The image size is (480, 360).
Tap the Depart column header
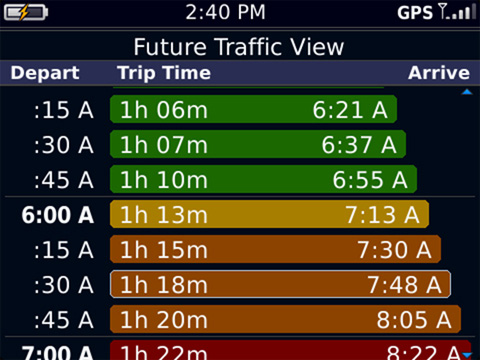click(x=45, y=73)
